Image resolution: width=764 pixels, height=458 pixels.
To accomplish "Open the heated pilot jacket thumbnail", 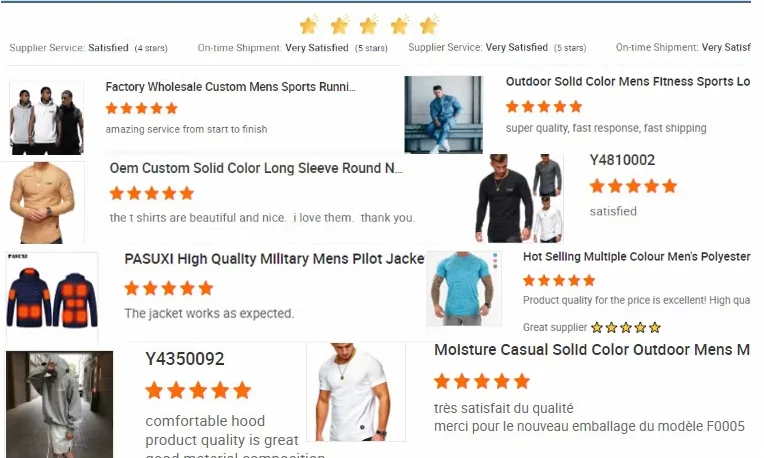I will 52,296.
